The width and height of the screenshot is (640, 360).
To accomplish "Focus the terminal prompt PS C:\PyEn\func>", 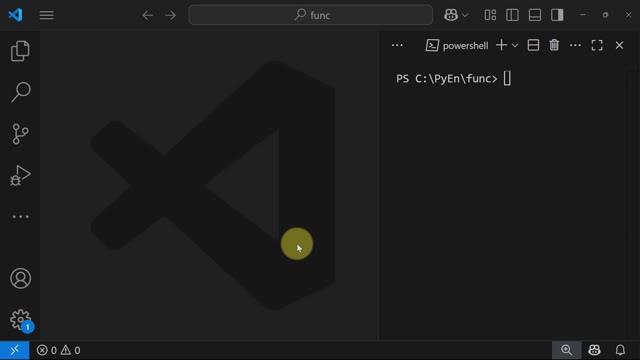I will pyautogui.click(x=447, y=79).
